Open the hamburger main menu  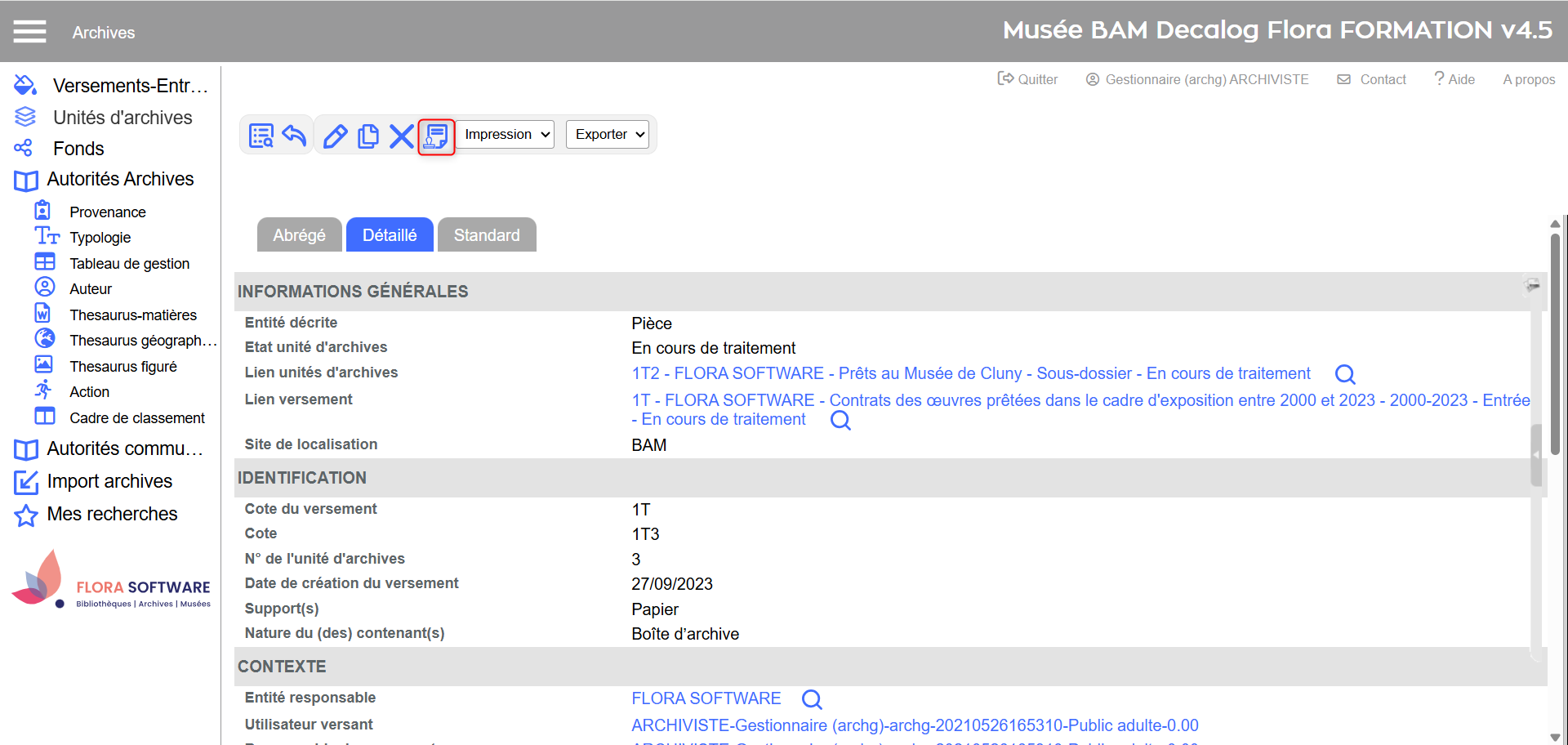click(x=29, y=32)
